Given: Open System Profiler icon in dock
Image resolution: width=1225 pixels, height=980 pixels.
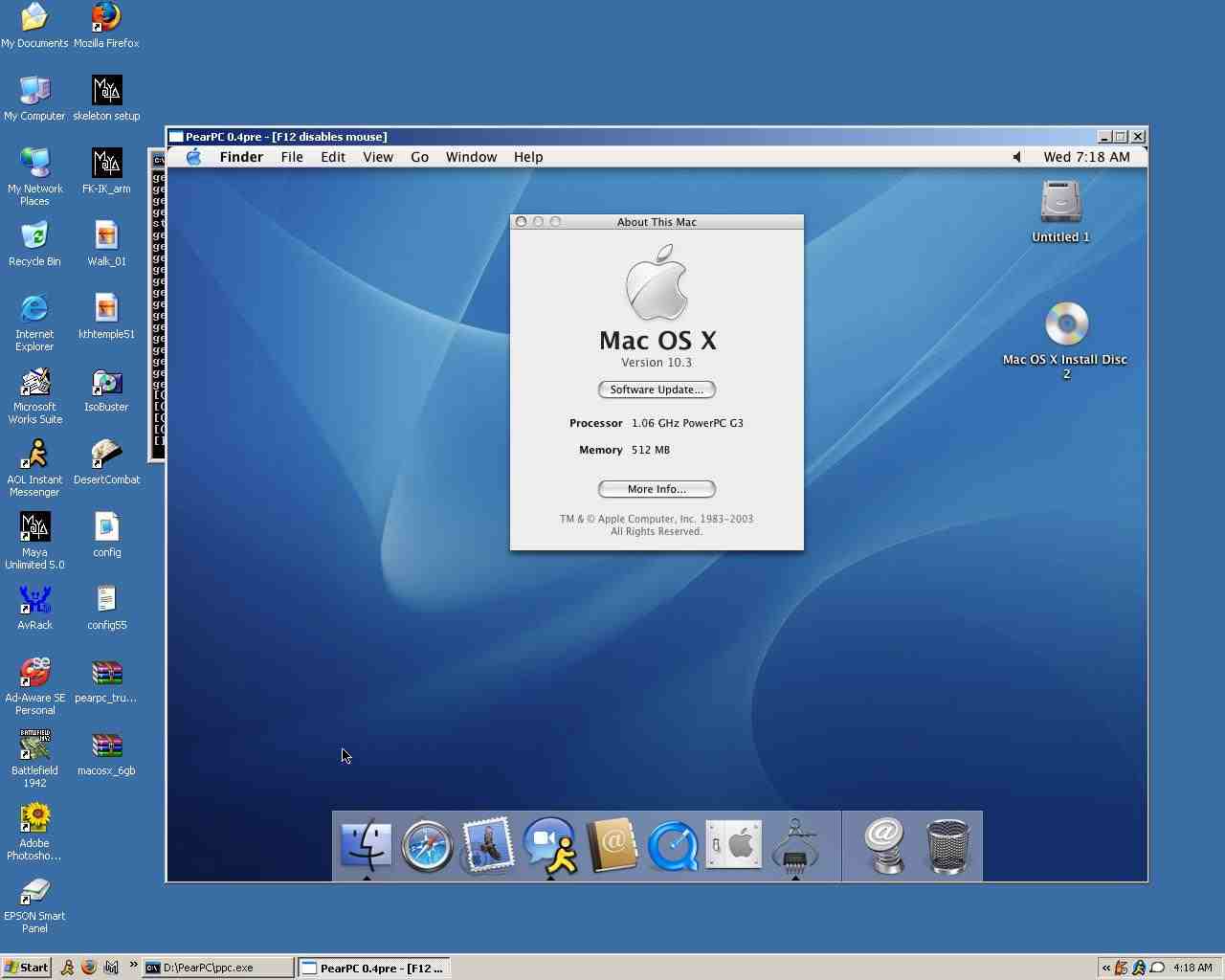Looking at the screenshot, I should click(x=795, y=845).
